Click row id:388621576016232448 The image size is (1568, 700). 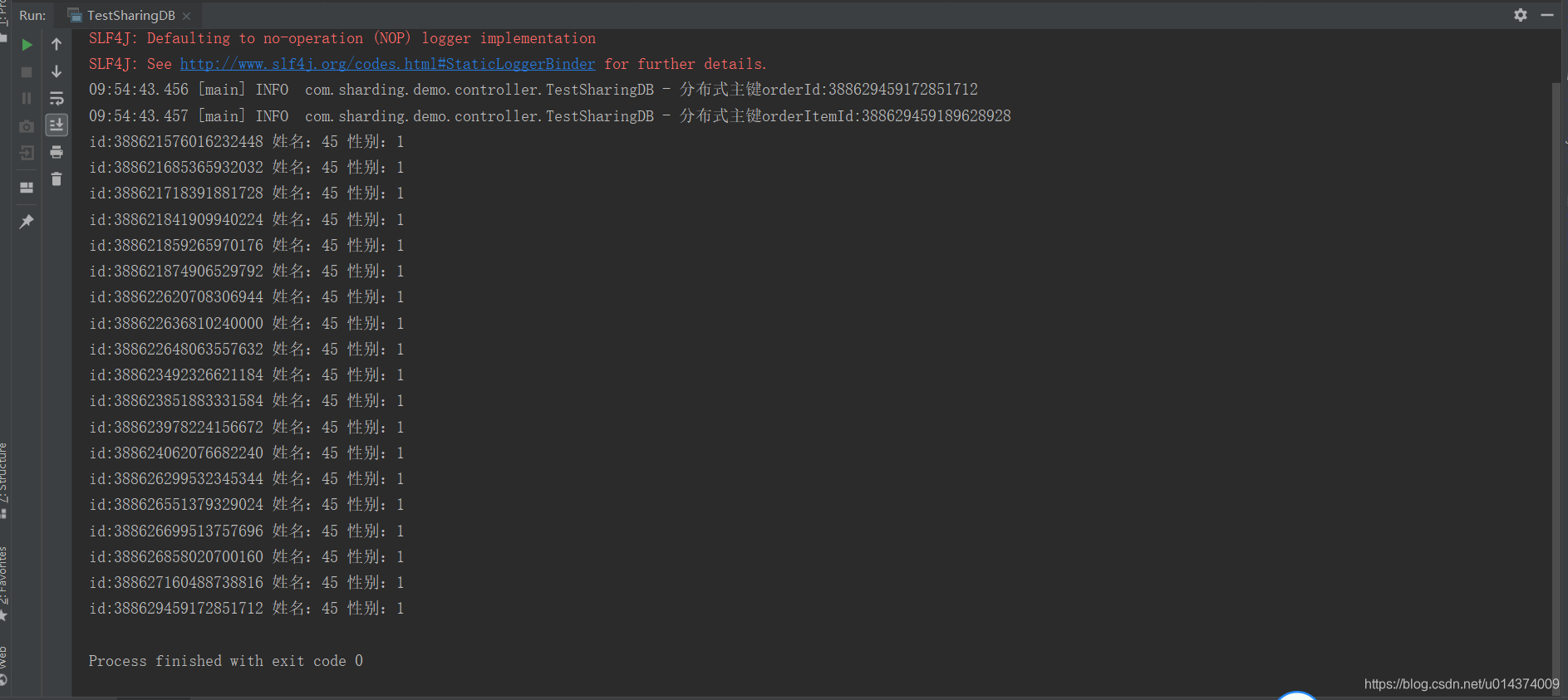coord(247,142)
